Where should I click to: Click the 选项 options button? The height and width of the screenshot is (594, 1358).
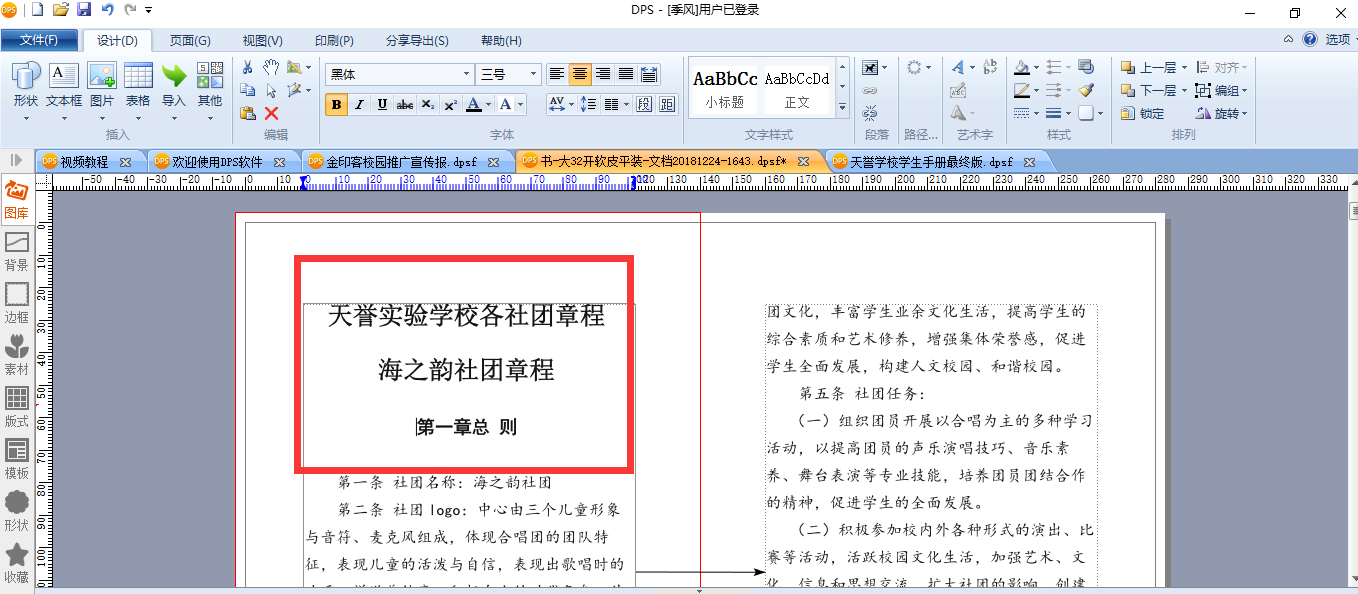[x=1338, y=40]
